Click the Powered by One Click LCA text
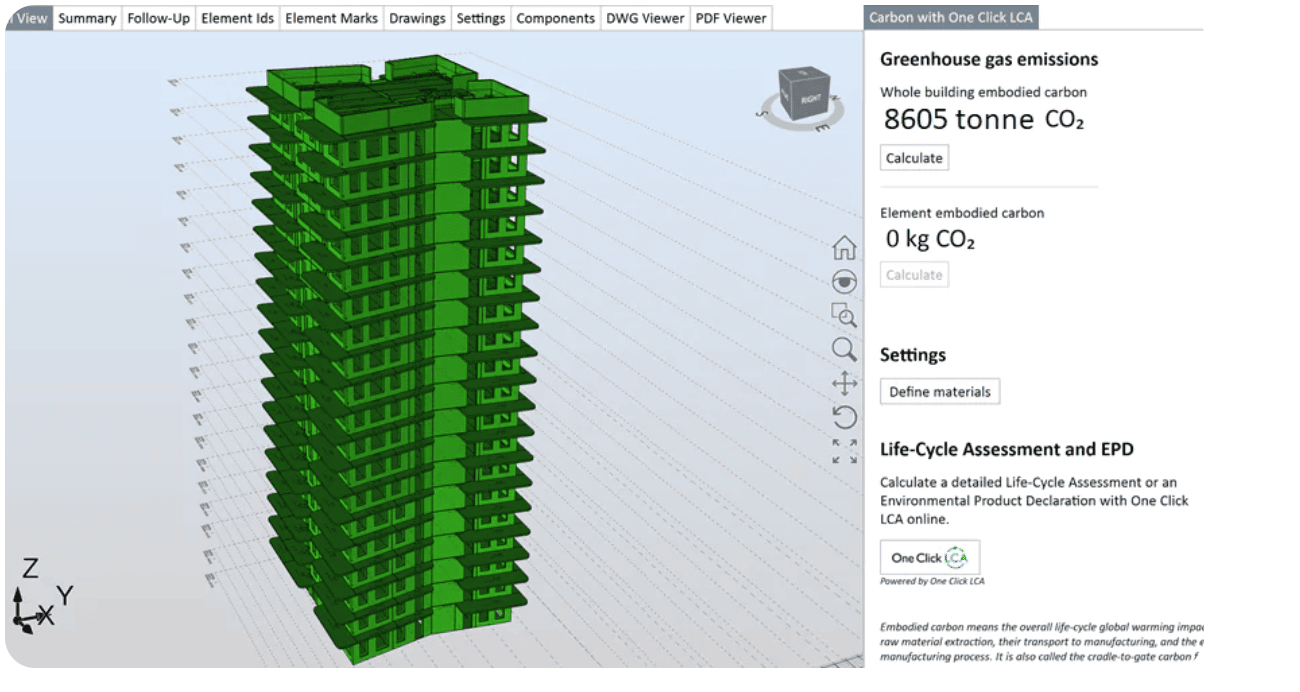 pyautogui.click(x=932, y=581)
